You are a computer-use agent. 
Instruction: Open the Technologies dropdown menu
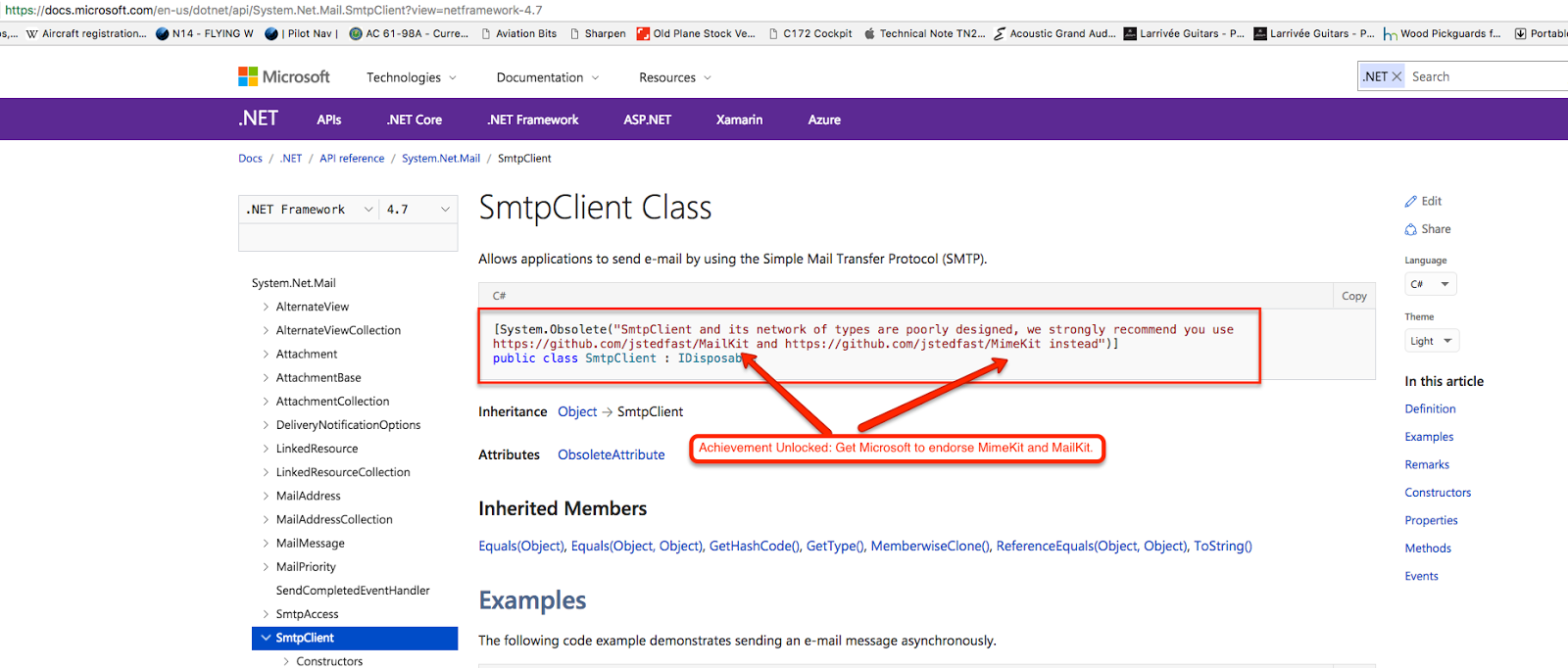point(412,77)
